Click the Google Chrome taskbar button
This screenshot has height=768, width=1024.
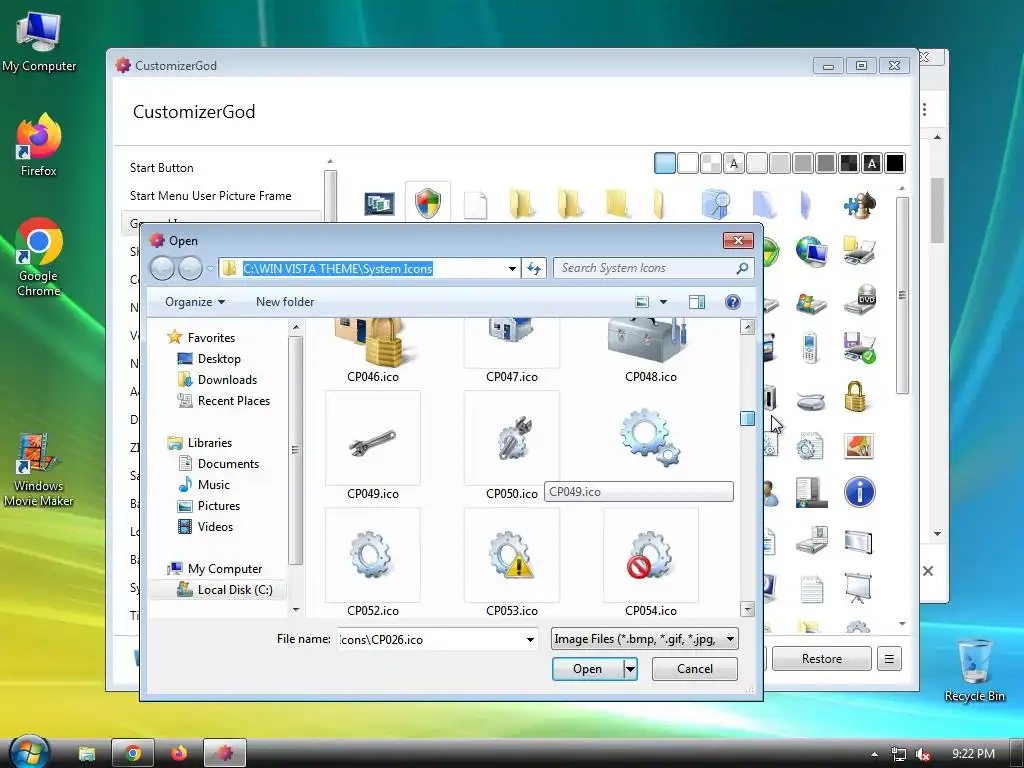(x=133, y=753)
